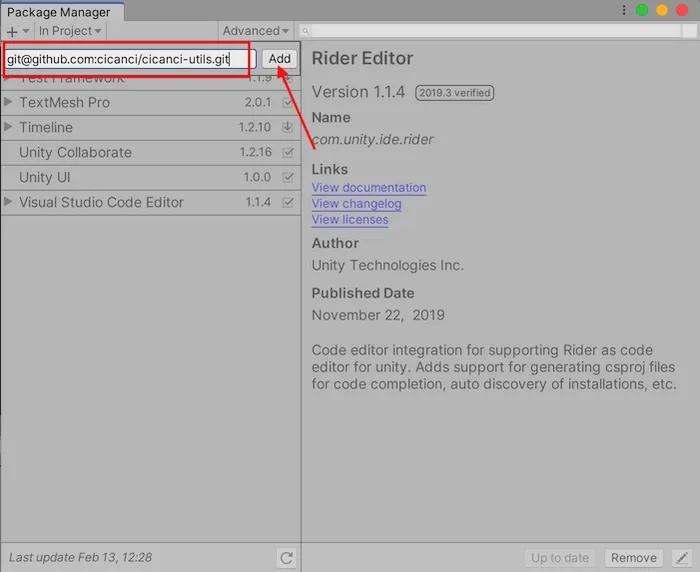Open the In Project filter dropdown

click(x=70, y=31)
